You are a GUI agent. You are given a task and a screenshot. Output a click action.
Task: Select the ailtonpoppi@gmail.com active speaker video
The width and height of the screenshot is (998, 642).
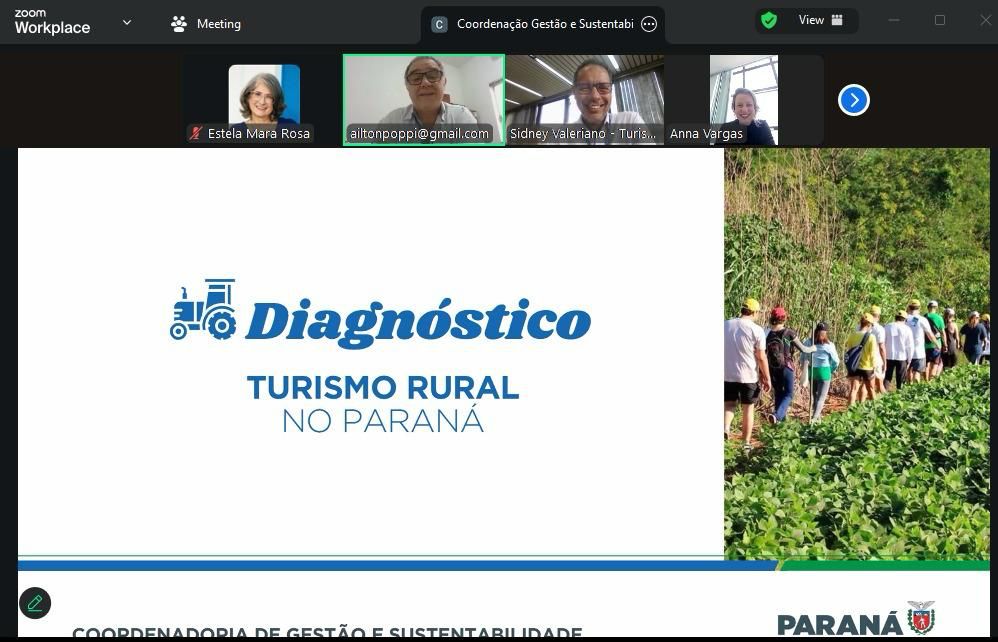(x=424, y=95)
